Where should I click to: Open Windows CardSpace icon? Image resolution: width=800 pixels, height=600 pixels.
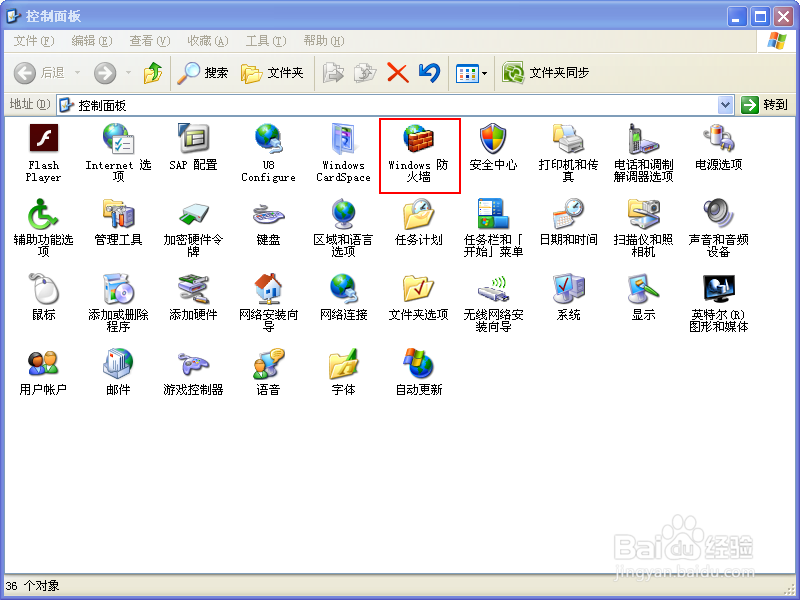[343, 153]
